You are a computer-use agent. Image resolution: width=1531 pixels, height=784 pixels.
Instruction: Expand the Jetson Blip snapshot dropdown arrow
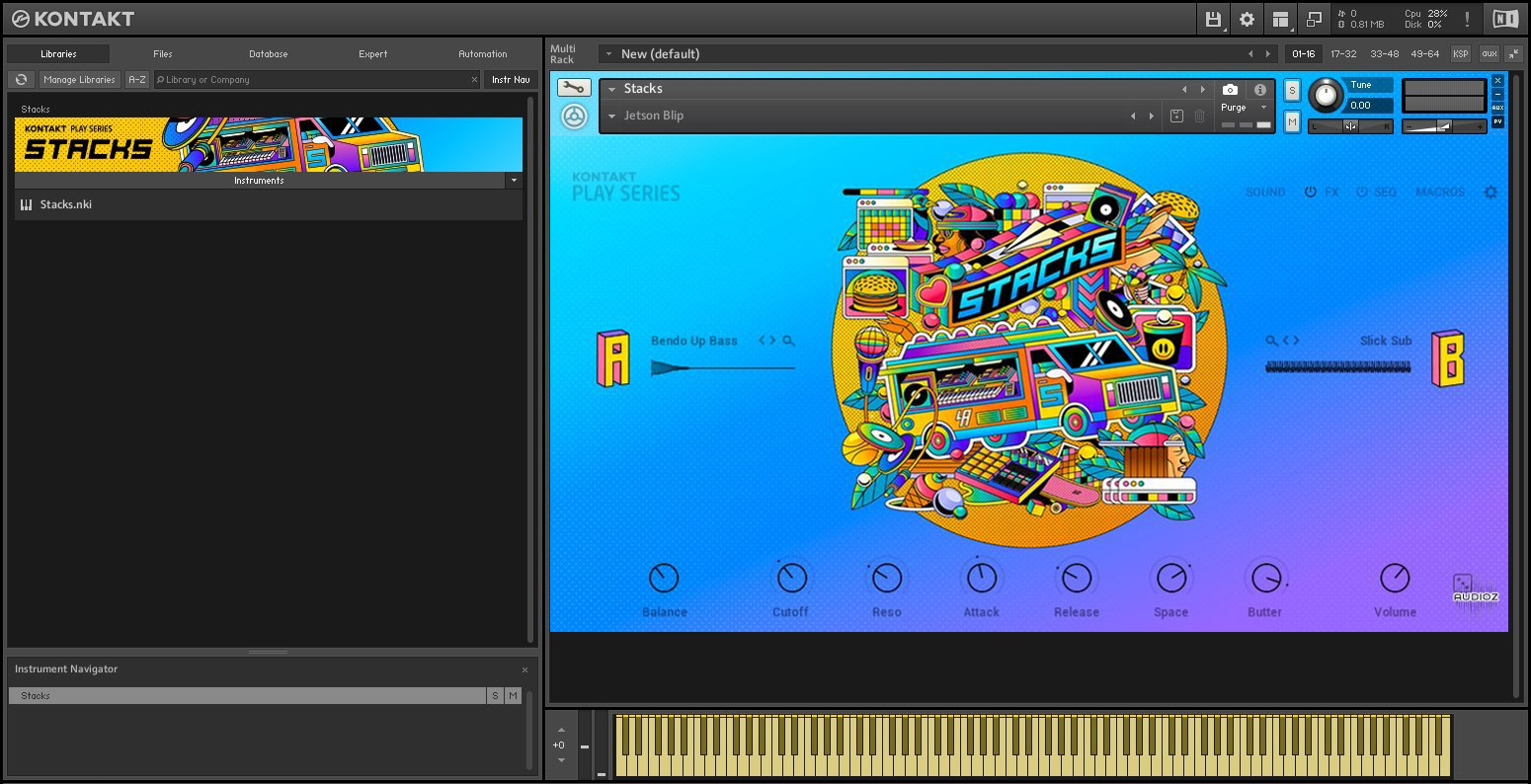point(611,117)
